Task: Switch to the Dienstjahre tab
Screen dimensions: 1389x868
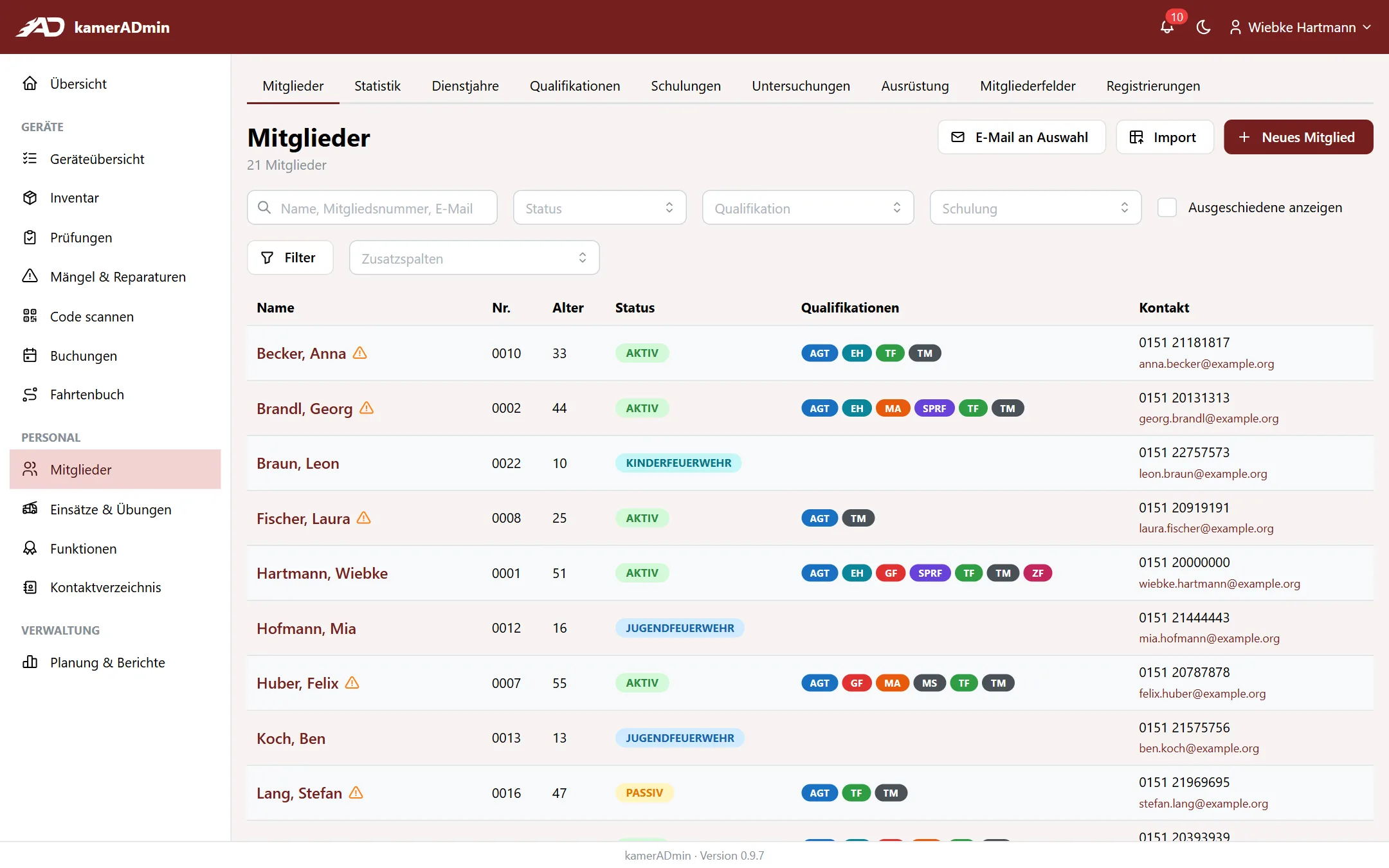Action: pyautogui.click(x=465, y=86)
